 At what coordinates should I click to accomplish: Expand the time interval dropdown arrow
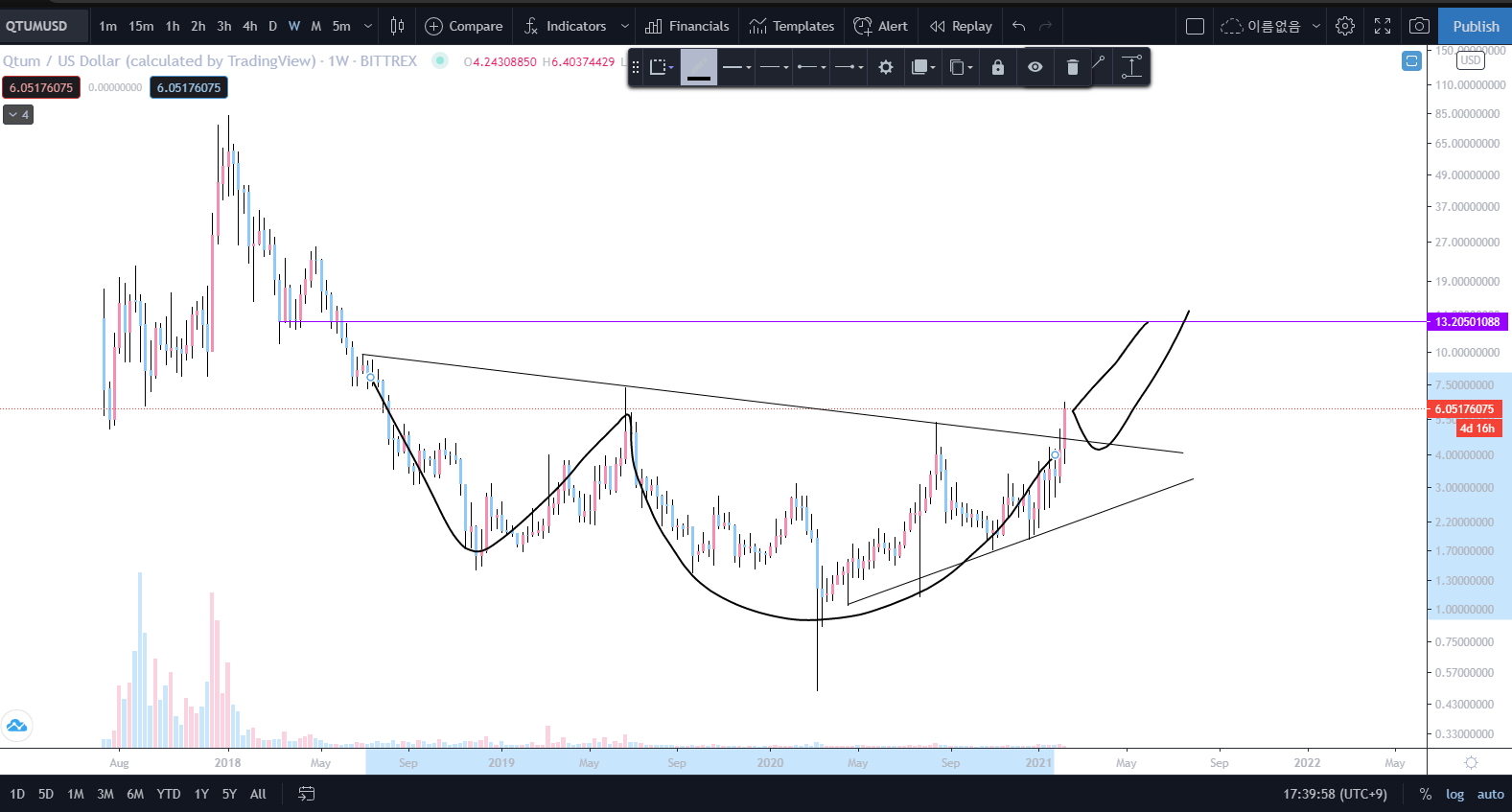[367, 26]
